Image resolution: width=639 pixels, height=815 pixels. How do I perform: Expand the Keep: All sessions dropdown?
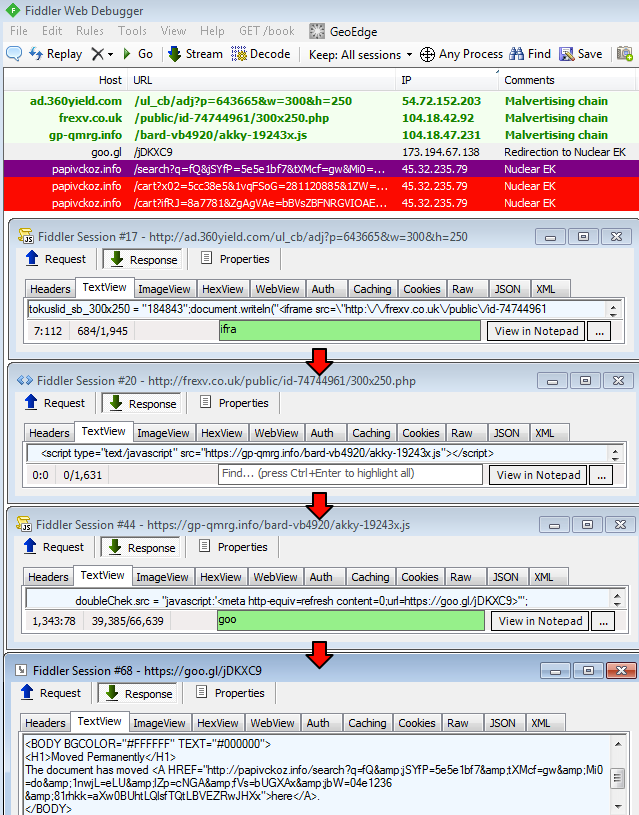tap(360, 54)
